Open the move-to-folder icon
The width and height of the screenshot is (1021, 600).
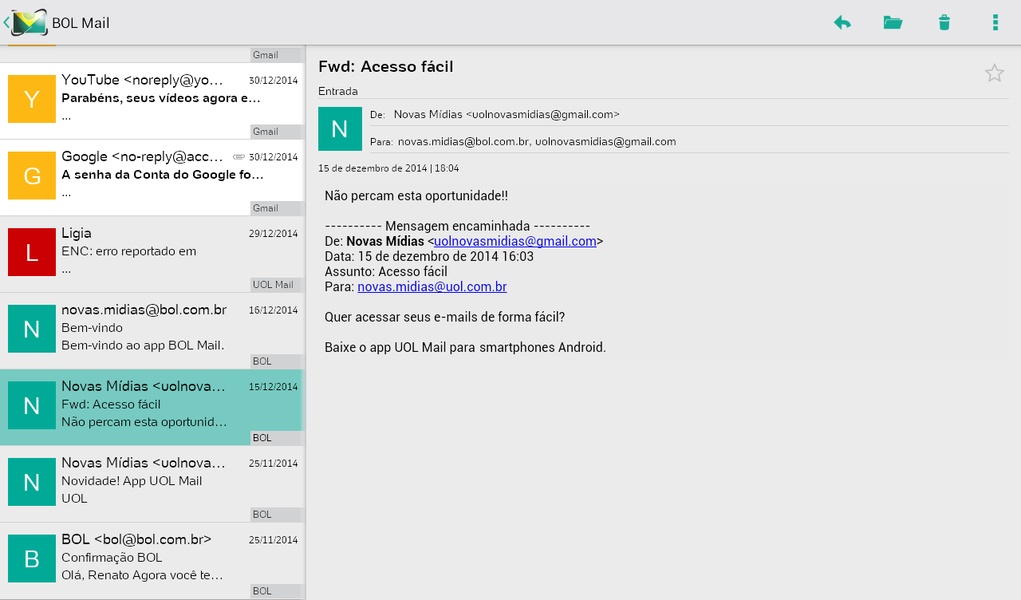pos(893,23)
